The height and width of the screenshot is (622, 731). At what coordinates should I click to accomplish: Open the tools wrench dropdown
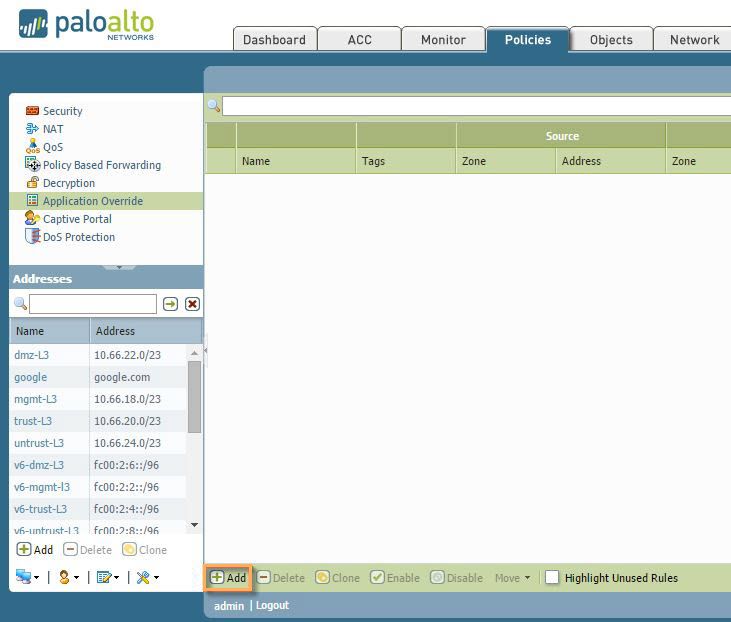(148, 577)
